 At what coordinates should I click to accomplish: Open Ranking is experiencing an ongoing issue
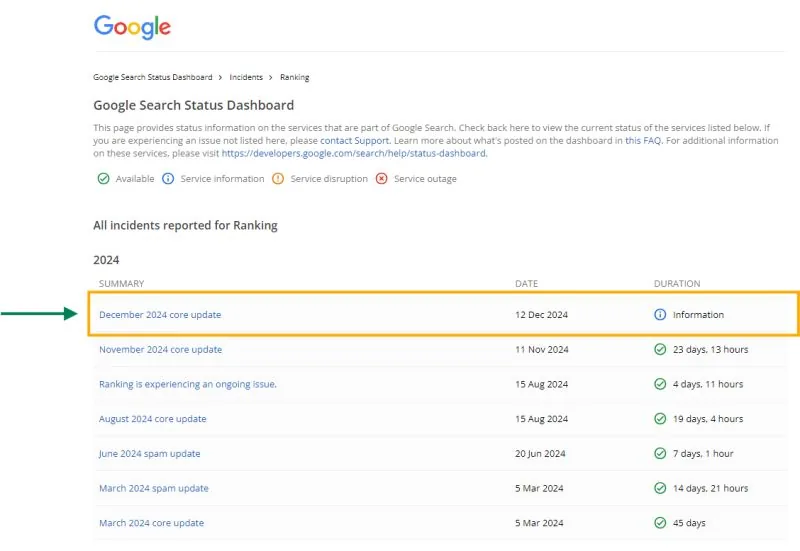(x=188, y=384)
